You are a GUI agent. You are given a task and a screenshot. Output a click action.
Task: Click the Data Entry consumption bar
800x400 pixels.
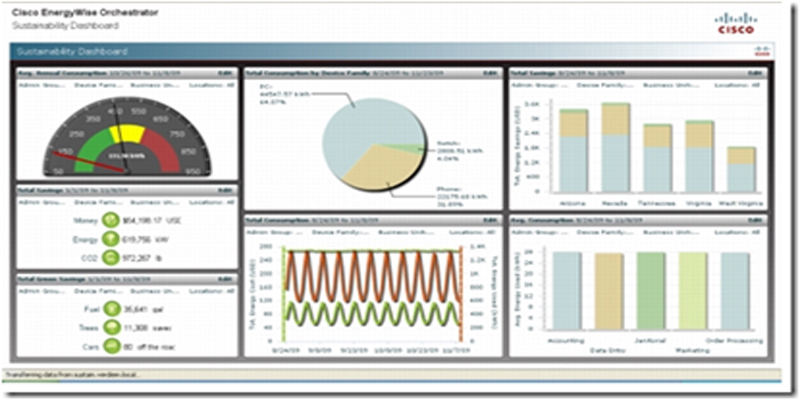pyautogui.click(x=609, y=292)
